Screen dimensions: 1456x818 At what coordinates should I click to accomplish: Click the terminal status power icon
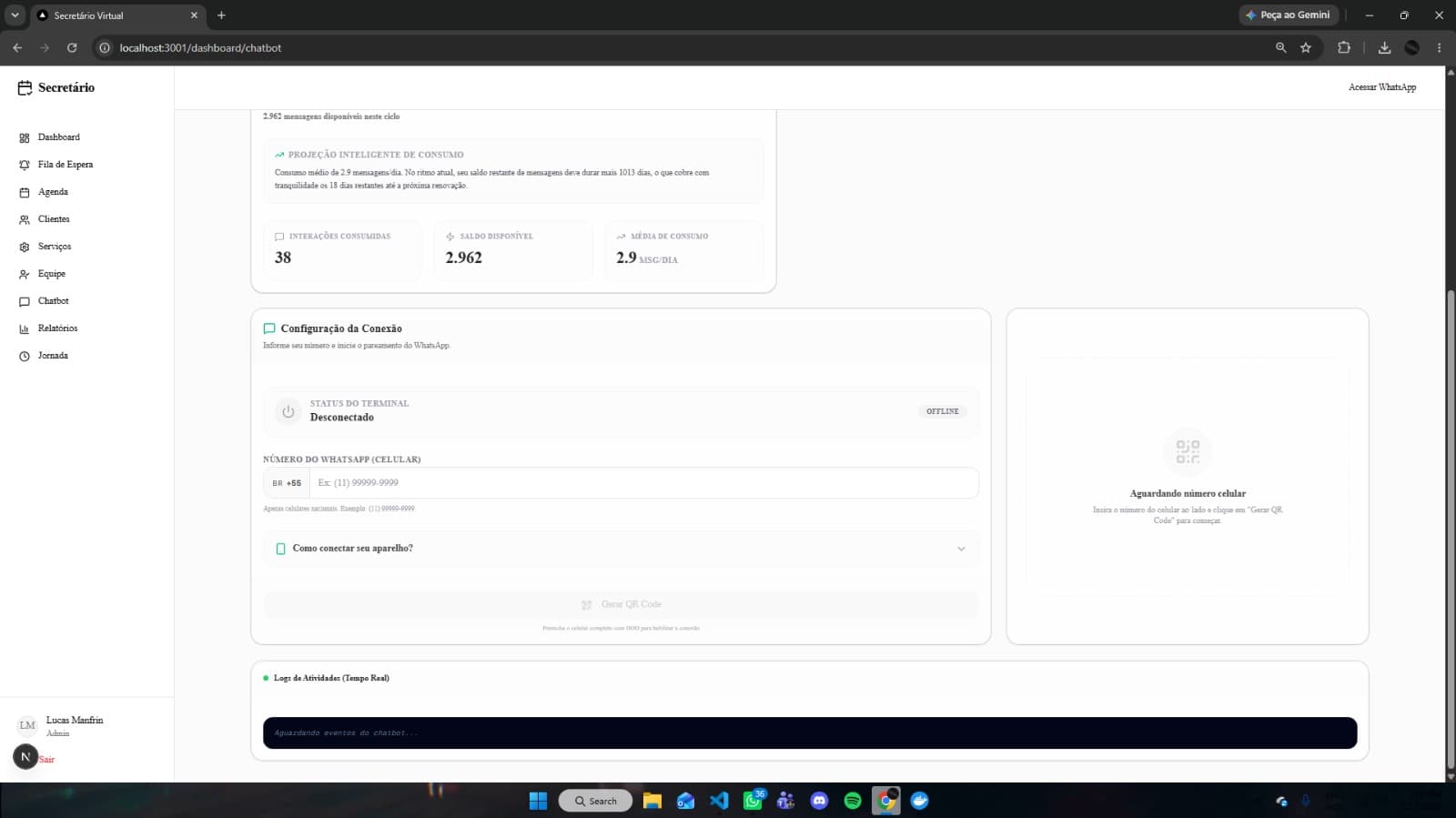288,411
